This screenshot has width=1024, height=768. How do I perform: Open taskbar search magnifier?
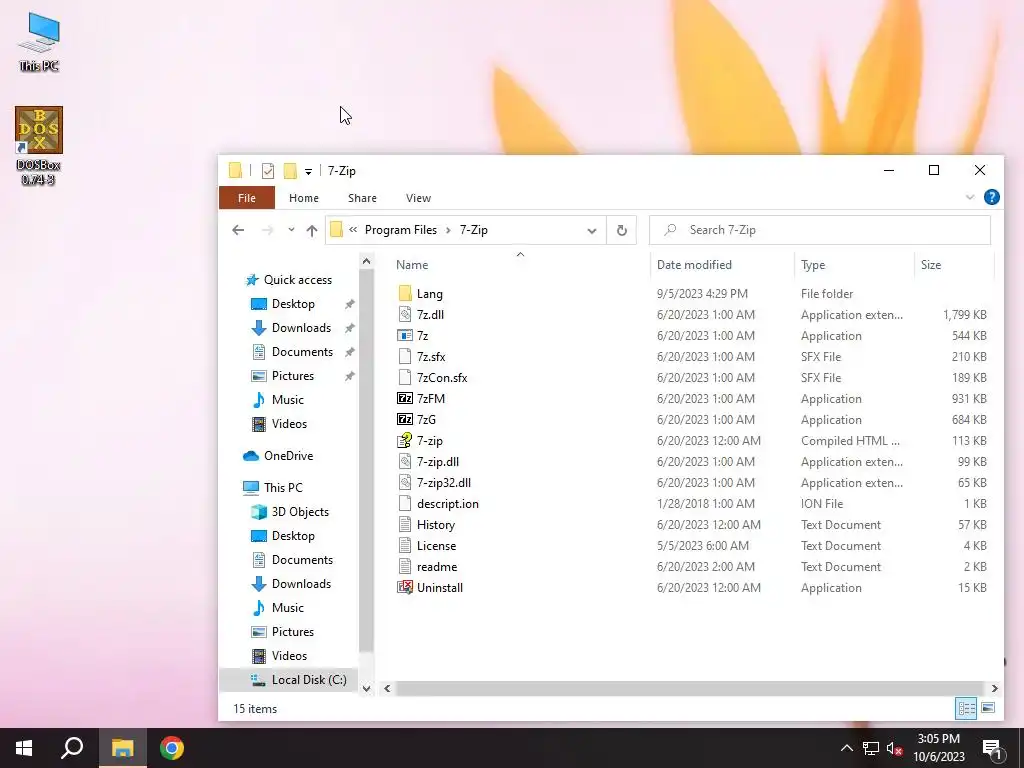(x=72, y=748)
